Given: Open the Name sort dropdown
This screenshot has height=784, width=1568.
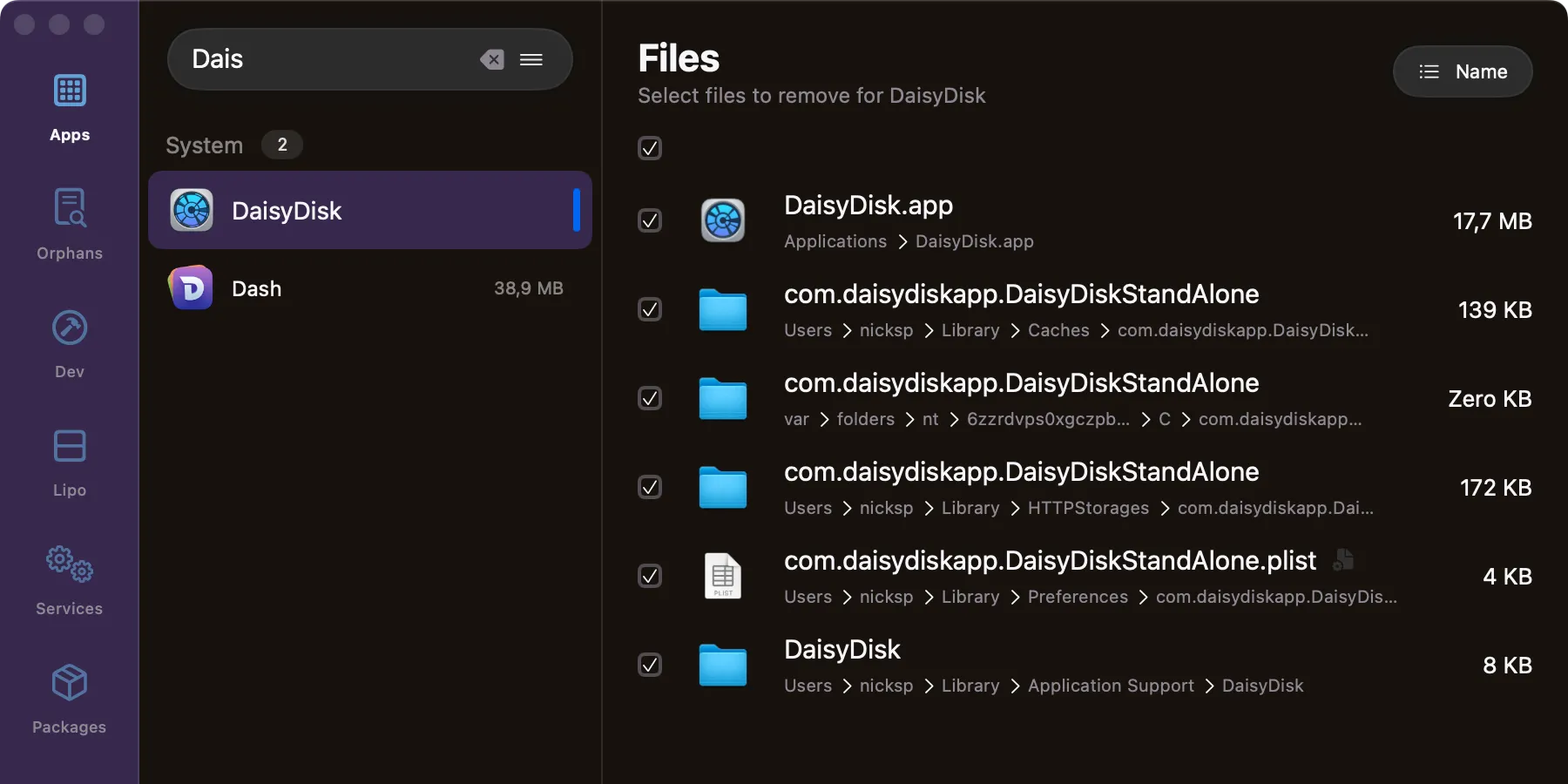Looking at the screenshot, I should click(1463, 71).
